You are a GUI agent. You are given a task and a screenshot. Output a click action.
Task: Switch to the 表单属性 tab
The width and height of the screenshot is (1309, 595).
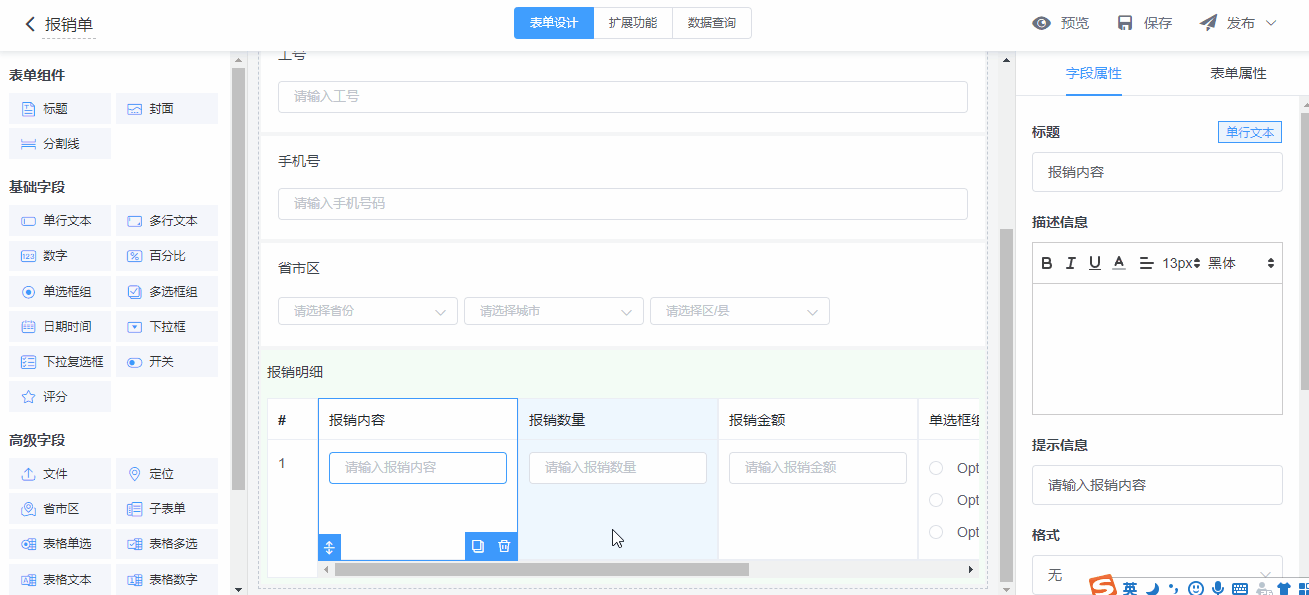coord(1238,74)
